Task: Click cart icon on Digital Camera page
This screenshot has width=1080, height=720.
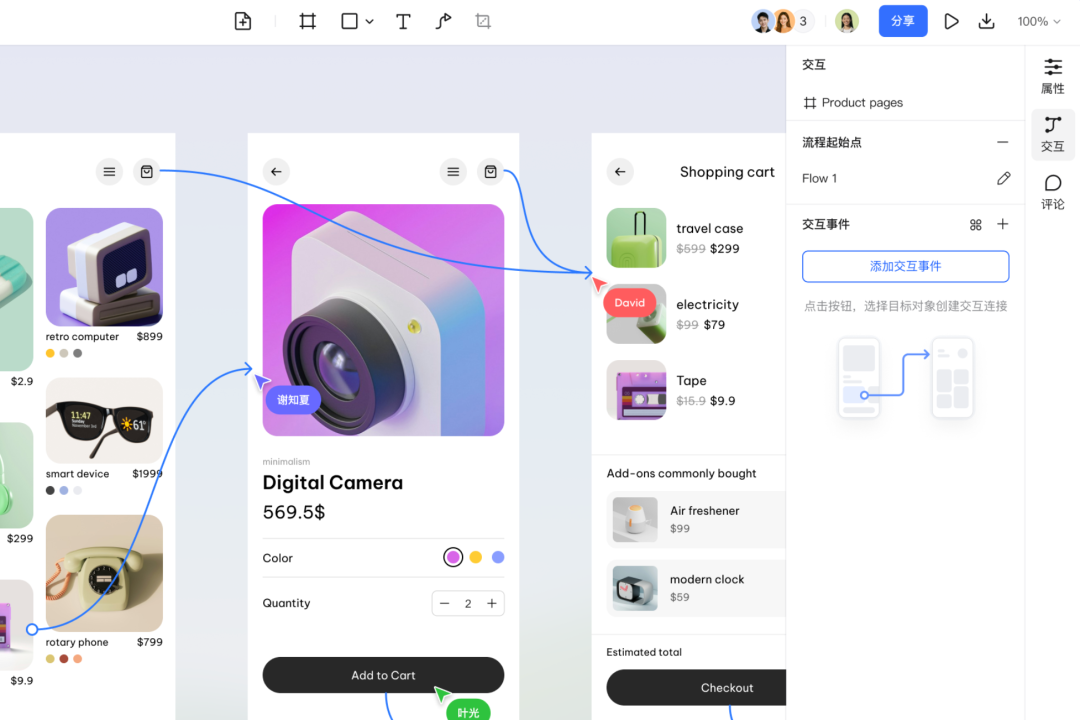Action: click(490, 172)
